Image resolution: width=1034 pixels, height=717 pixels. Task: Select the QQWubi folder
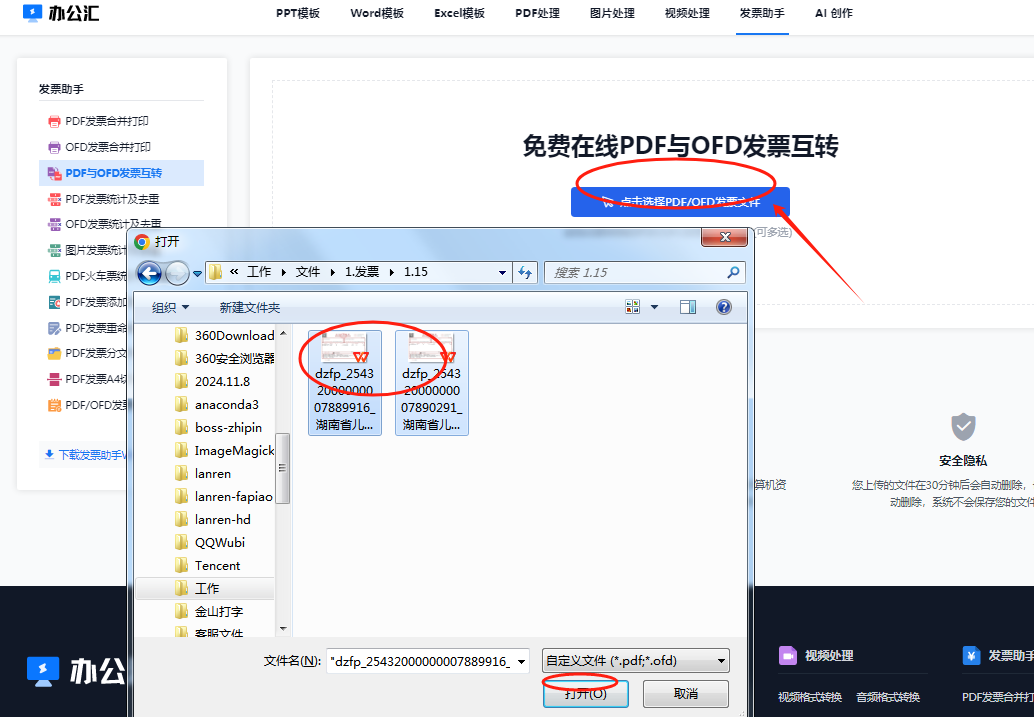[210, 543]
